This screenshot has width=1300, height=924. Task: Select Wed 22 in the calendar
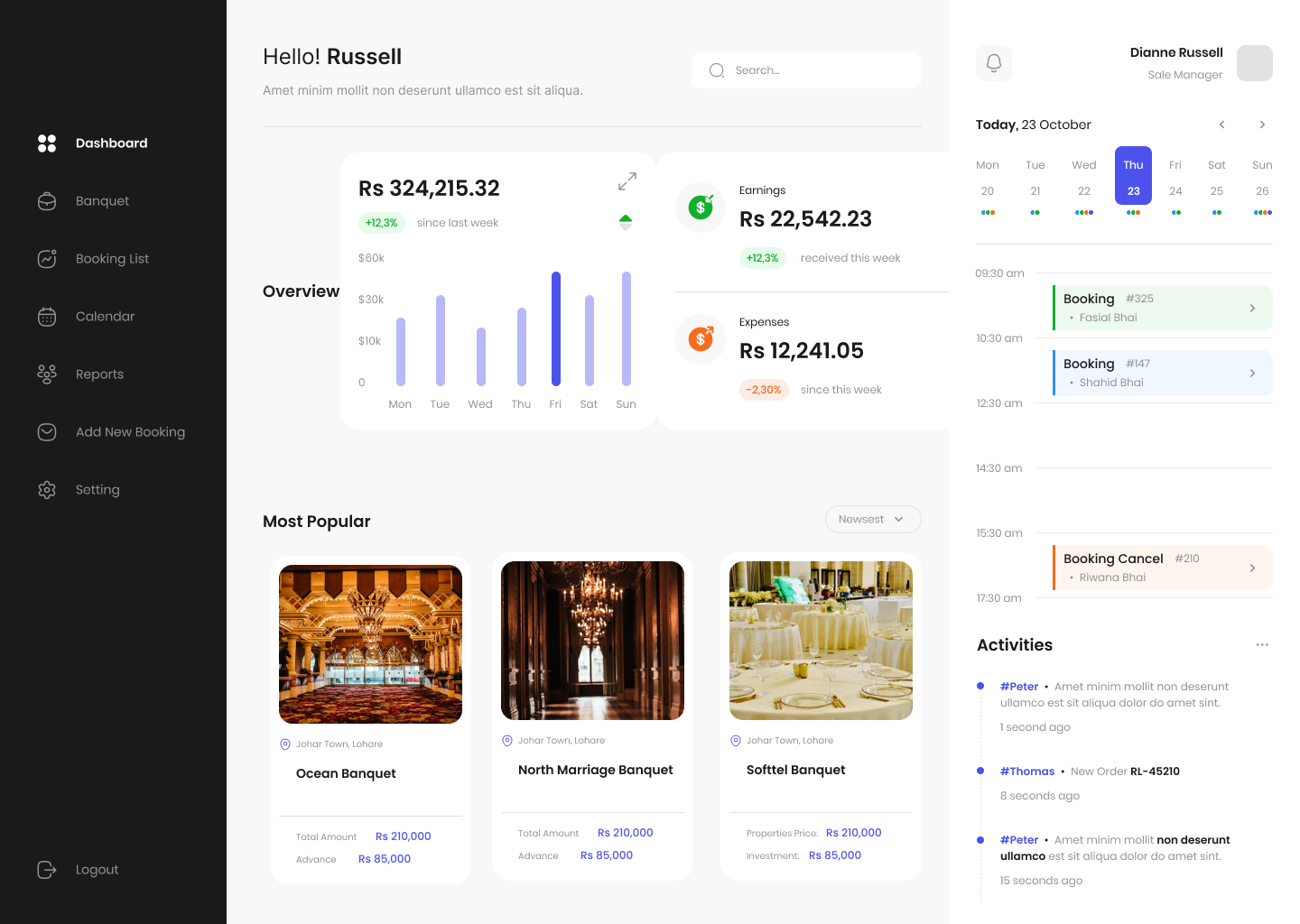coord(1084,180)
